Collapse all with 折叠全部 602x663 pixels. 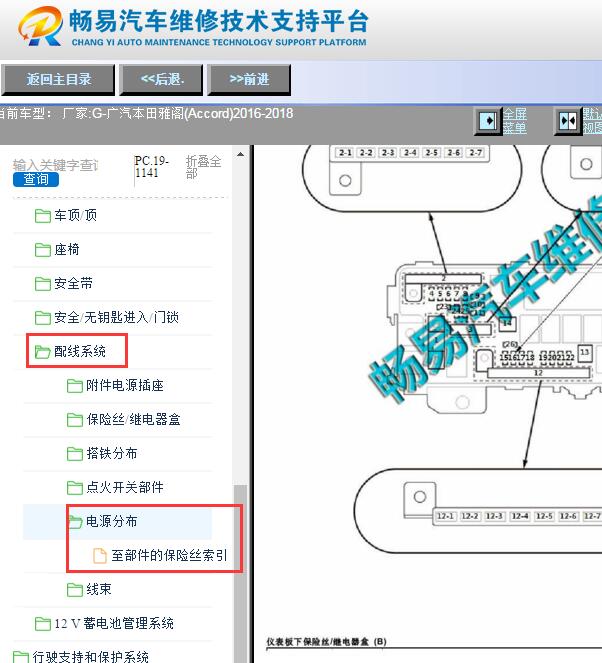click(203, 167)
